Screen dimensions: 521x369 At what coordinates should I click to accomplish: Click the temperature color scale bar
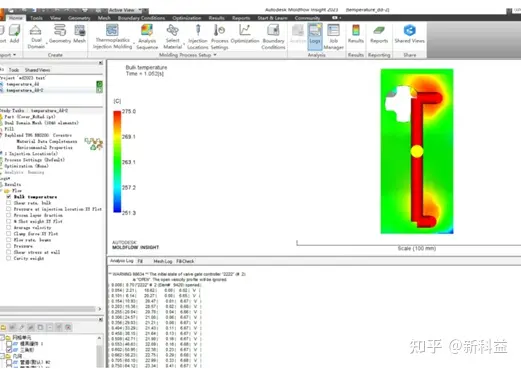click(117, 162)
